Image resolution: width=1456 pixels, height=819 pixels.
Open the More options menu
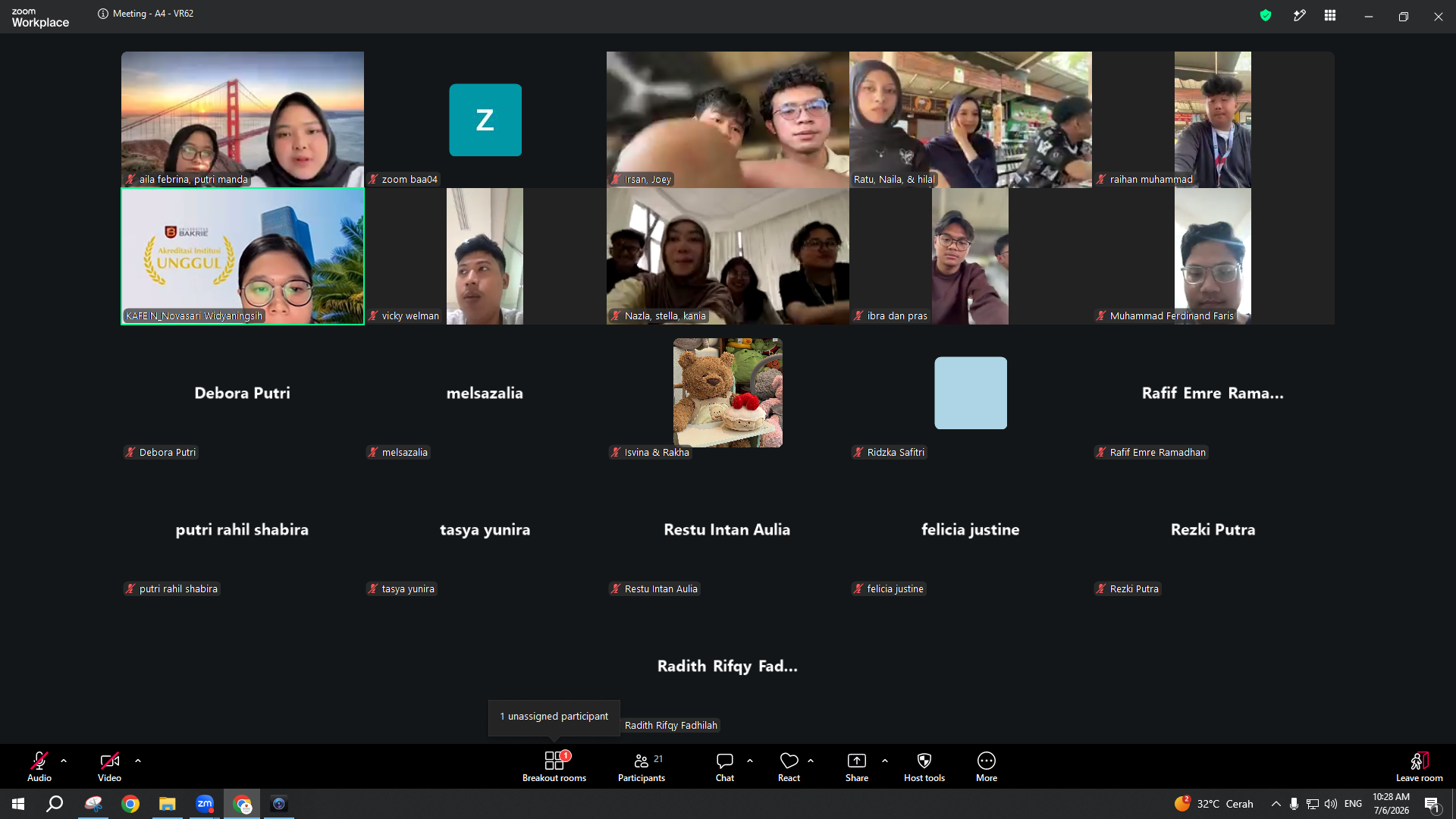[x=987, y=767]
